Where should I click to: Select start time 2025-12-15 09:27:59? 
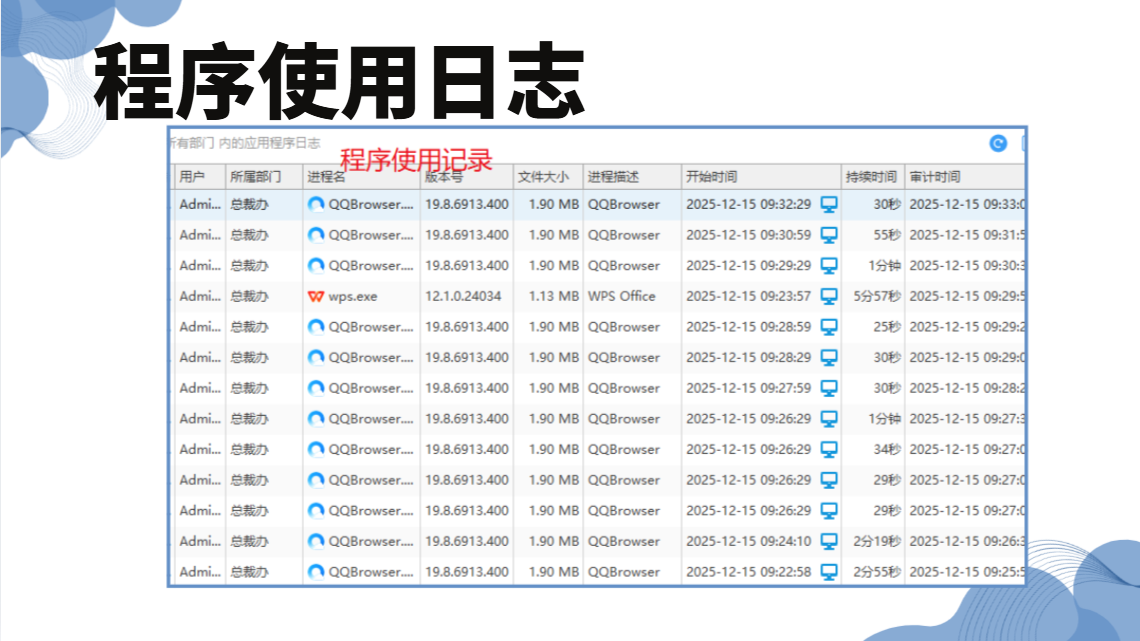[x=748, y=388]
